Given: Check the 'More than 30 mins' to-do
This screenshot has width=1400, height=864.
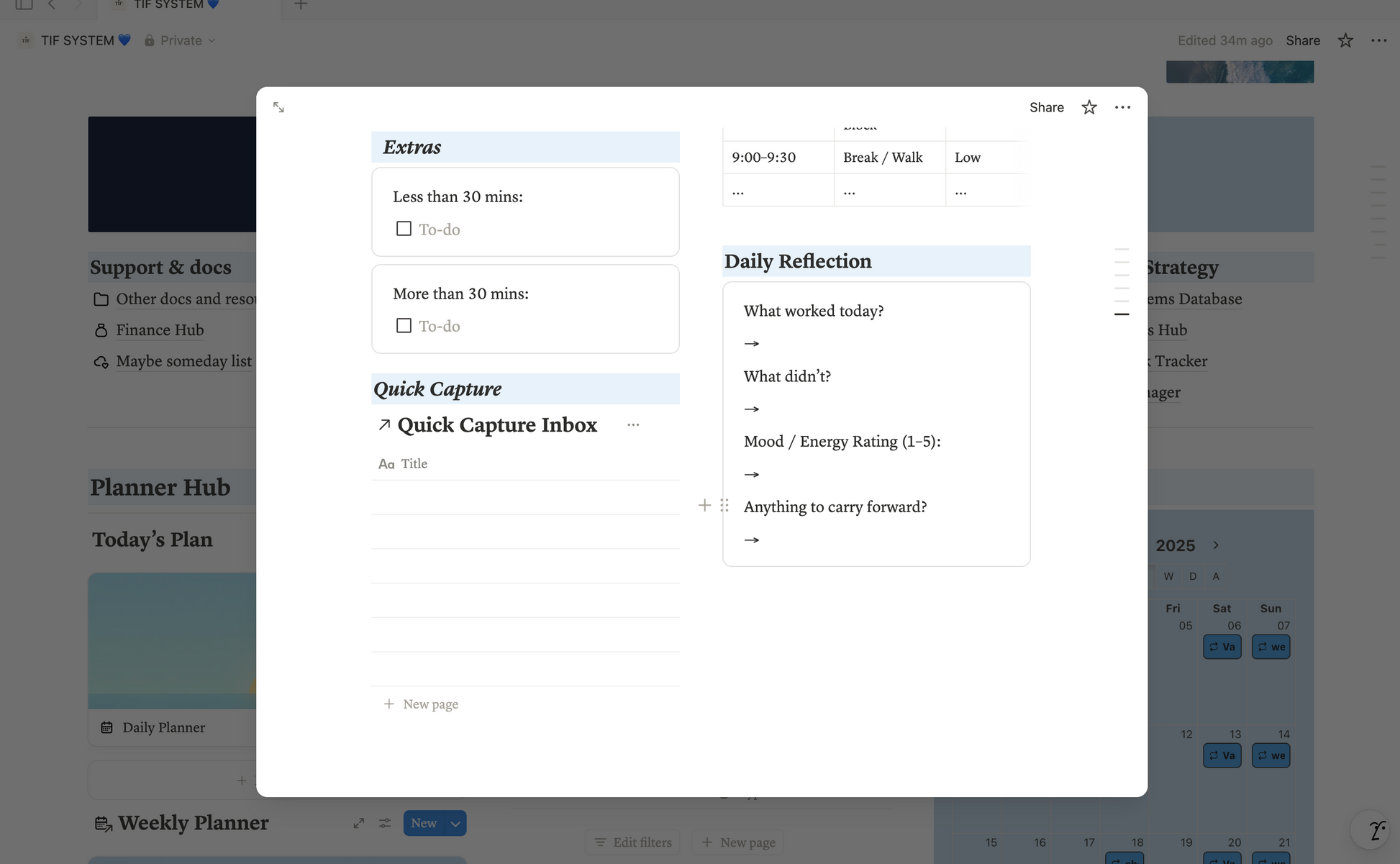Looking at the screenshot, I should pos(404,326).
